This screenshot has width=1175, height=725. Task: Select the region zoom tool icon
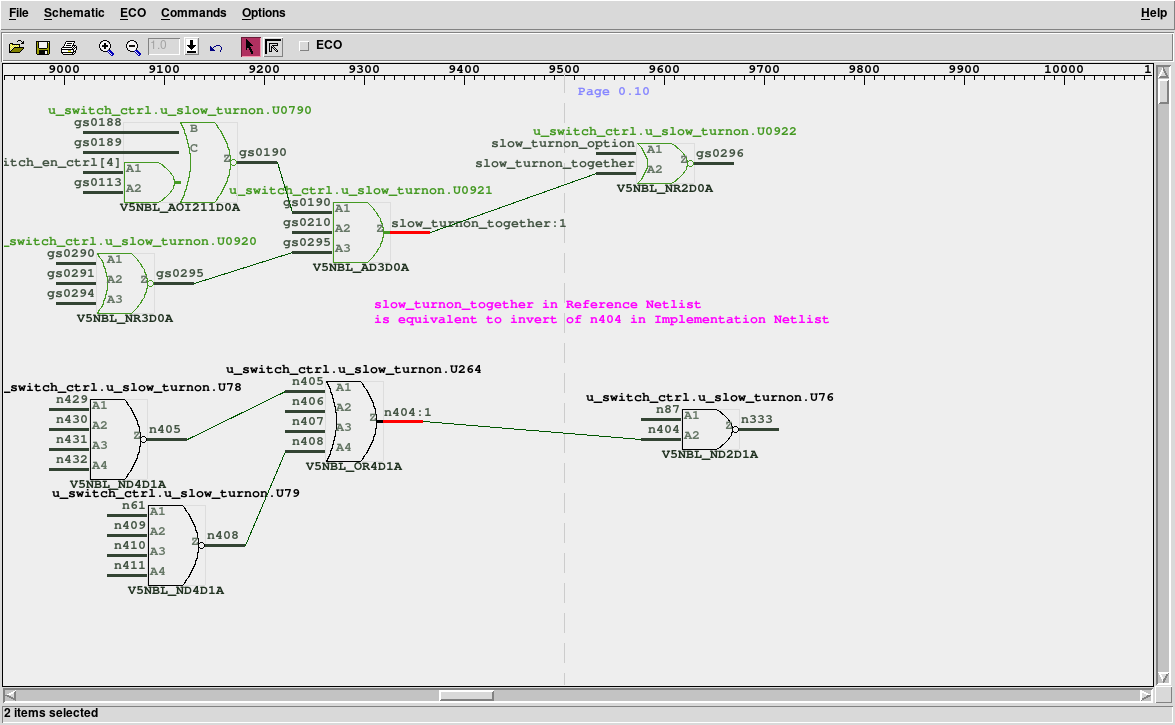273,47
